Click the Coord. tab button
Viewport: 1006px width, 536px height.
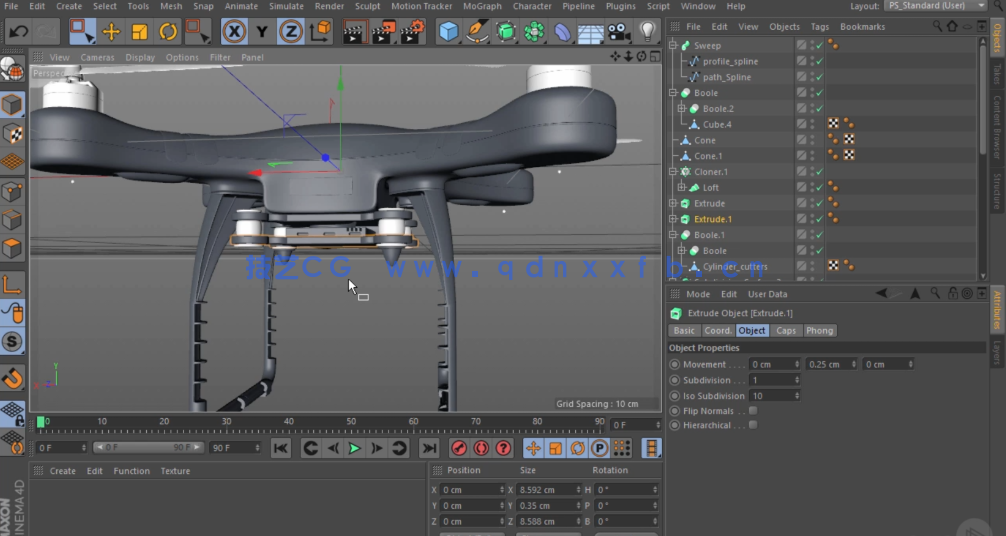pyautogui.click(x=717, y=331)
